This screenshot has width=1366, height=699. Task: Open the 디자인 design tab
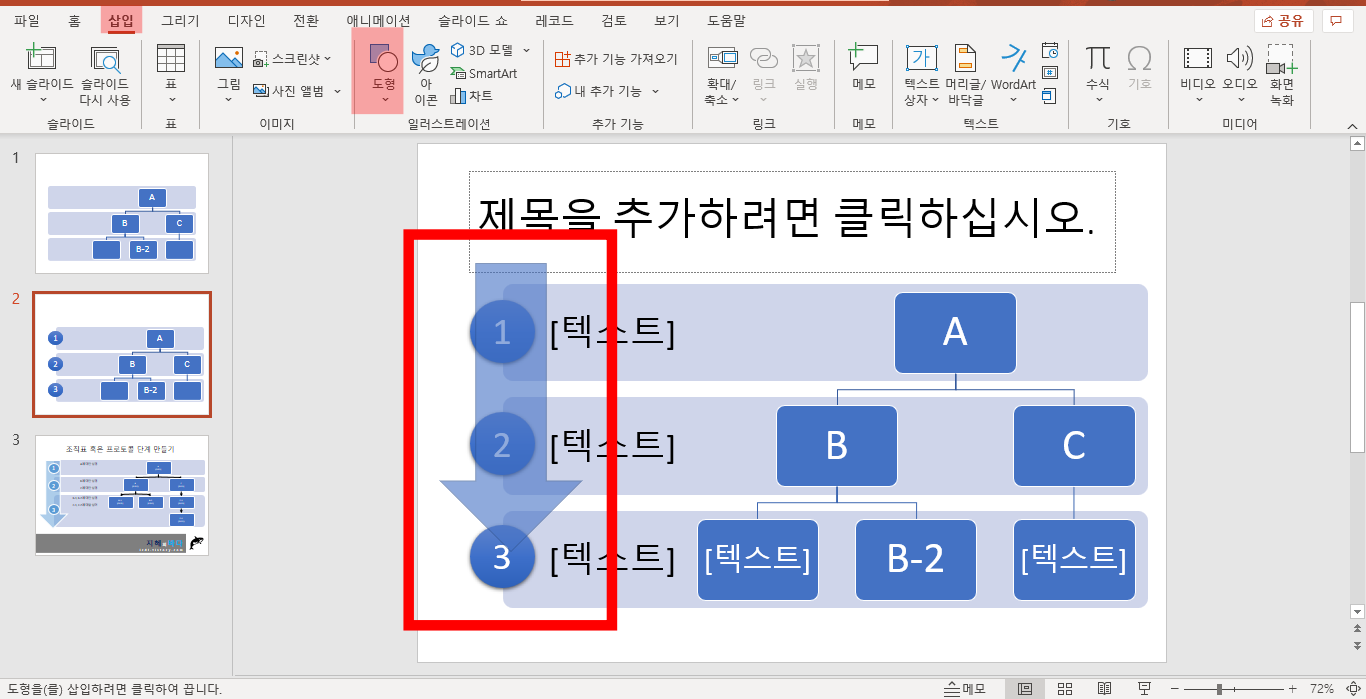(247, 20)
